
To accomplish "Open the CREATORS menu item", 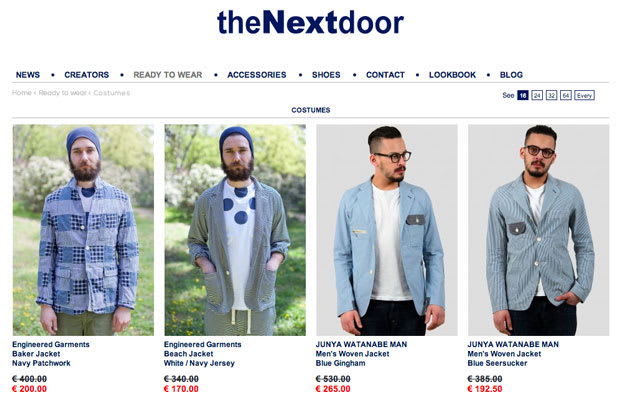I will pyautogui.click(x=87, y=75).
